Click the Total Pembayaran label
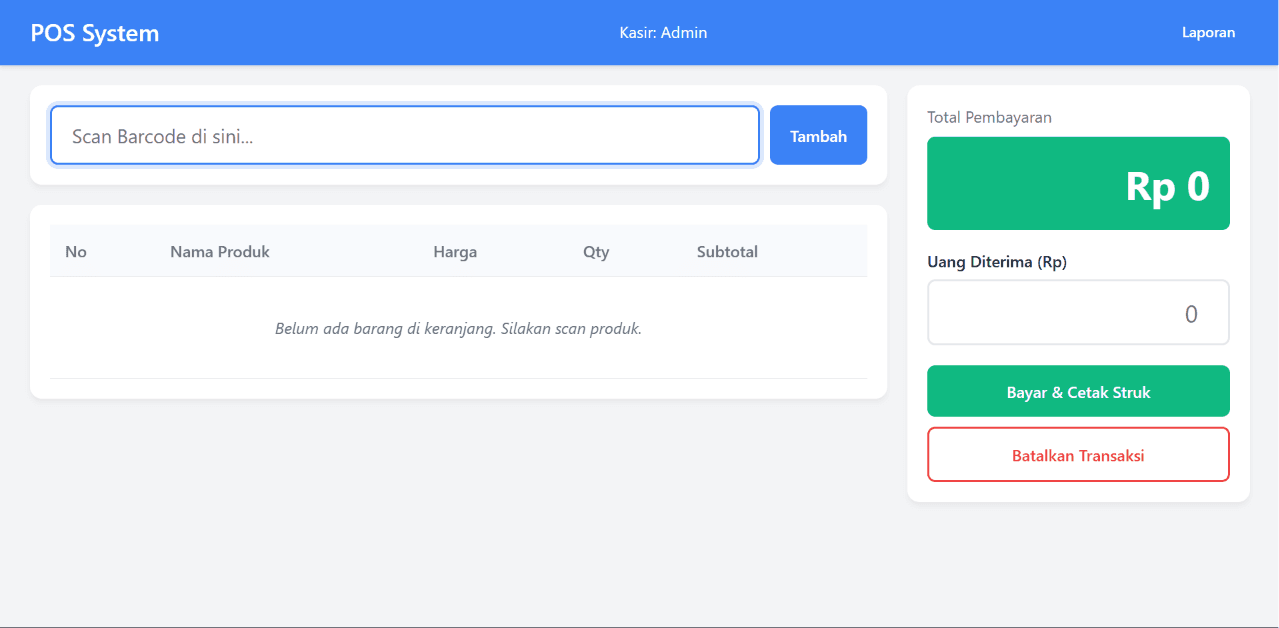This screenshot has height=628, width=1279. pyautogui.click(x=989, y=117)
